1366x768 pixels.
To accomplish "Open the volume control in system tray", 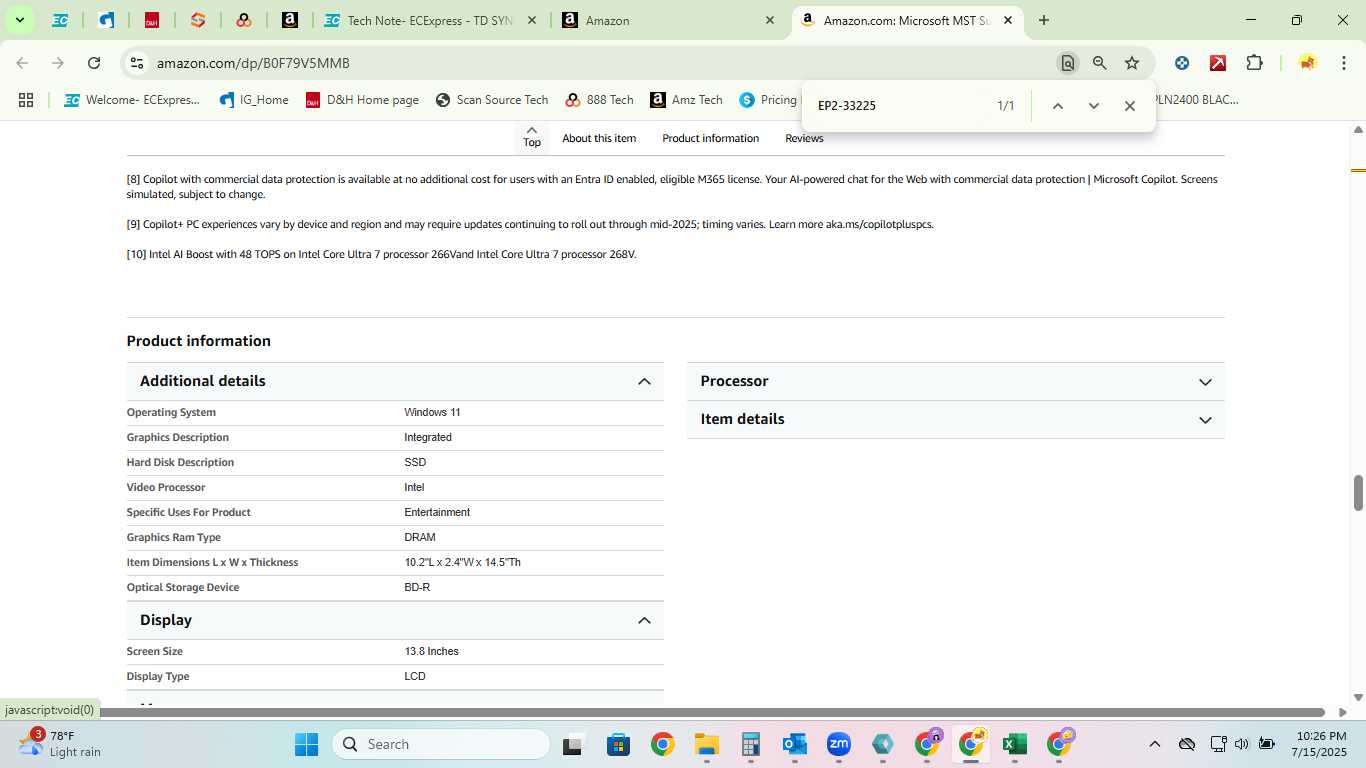I will pyautogui.click(x=1242, y=744).
